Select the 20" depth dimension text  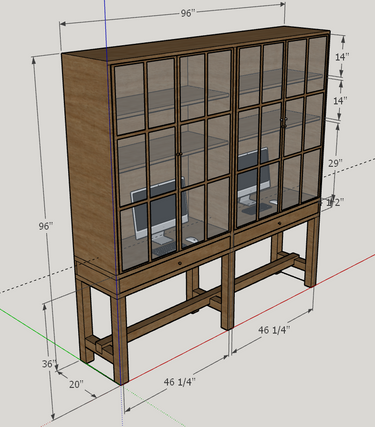[76, 384]
